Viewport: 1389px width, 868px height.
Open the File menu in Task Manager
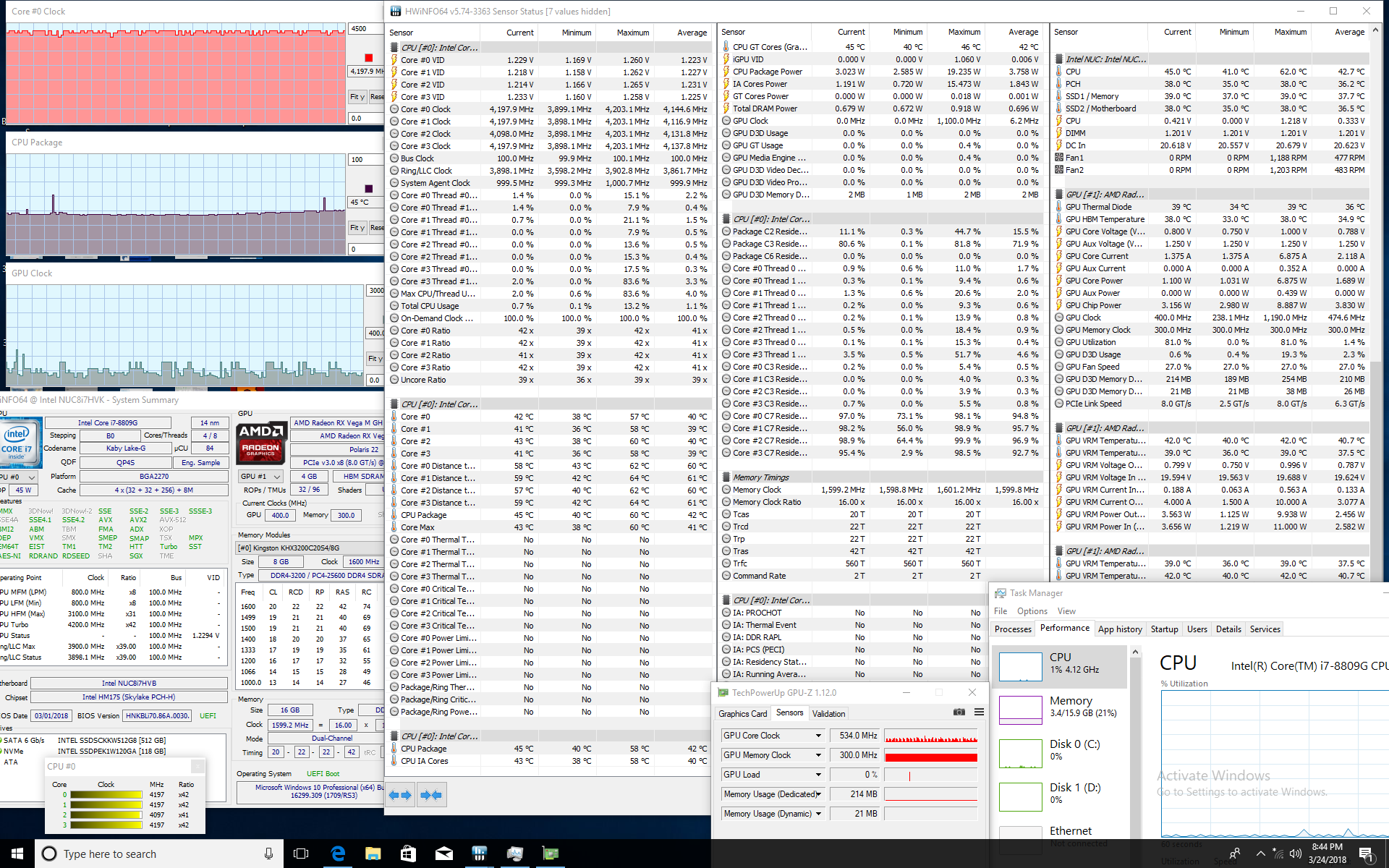pyautogui.click(x=1001, y=611)
